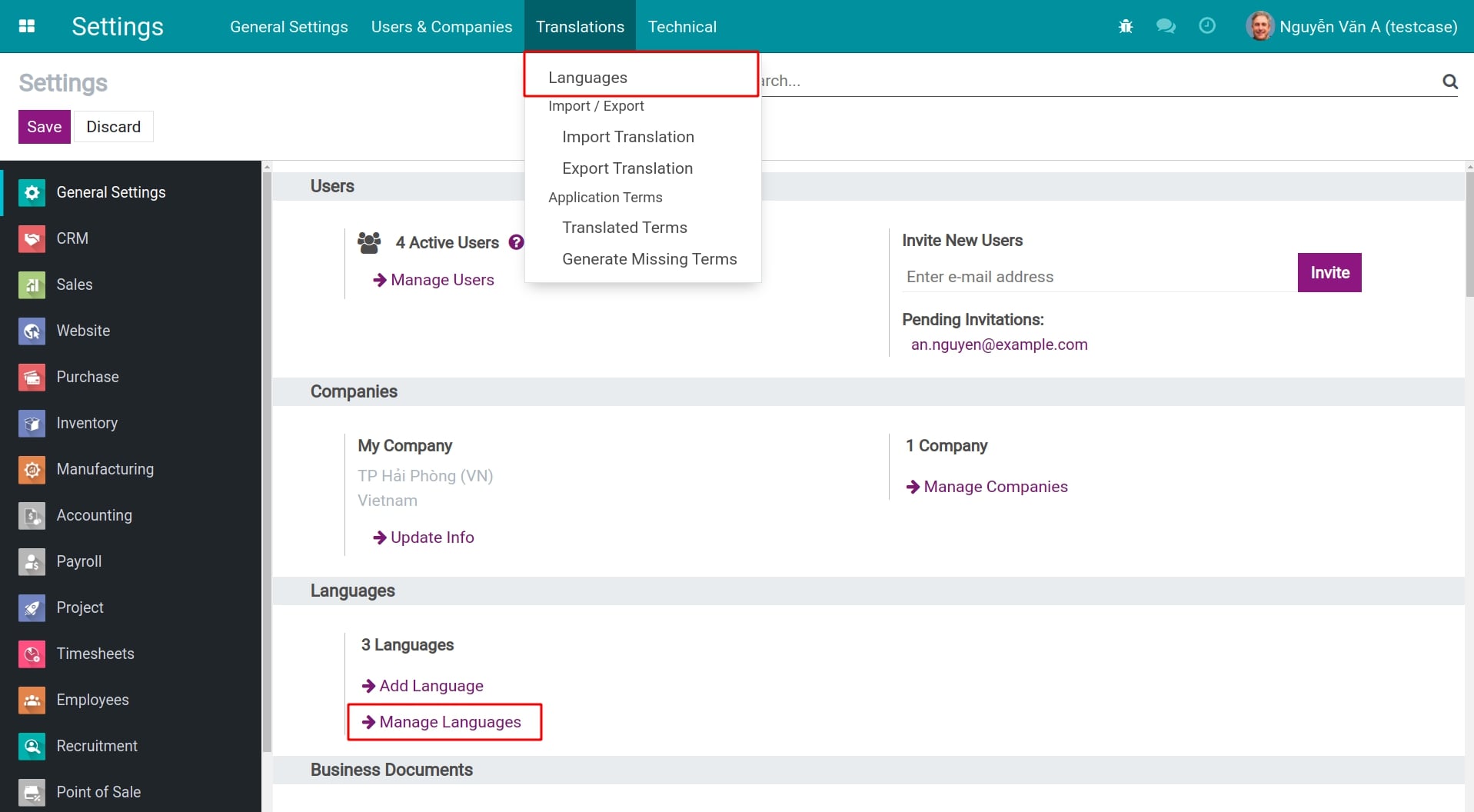Screen dimensions: 1474x812
Task: Select Export Translation menu entry
Action: [x=627, y=168]
